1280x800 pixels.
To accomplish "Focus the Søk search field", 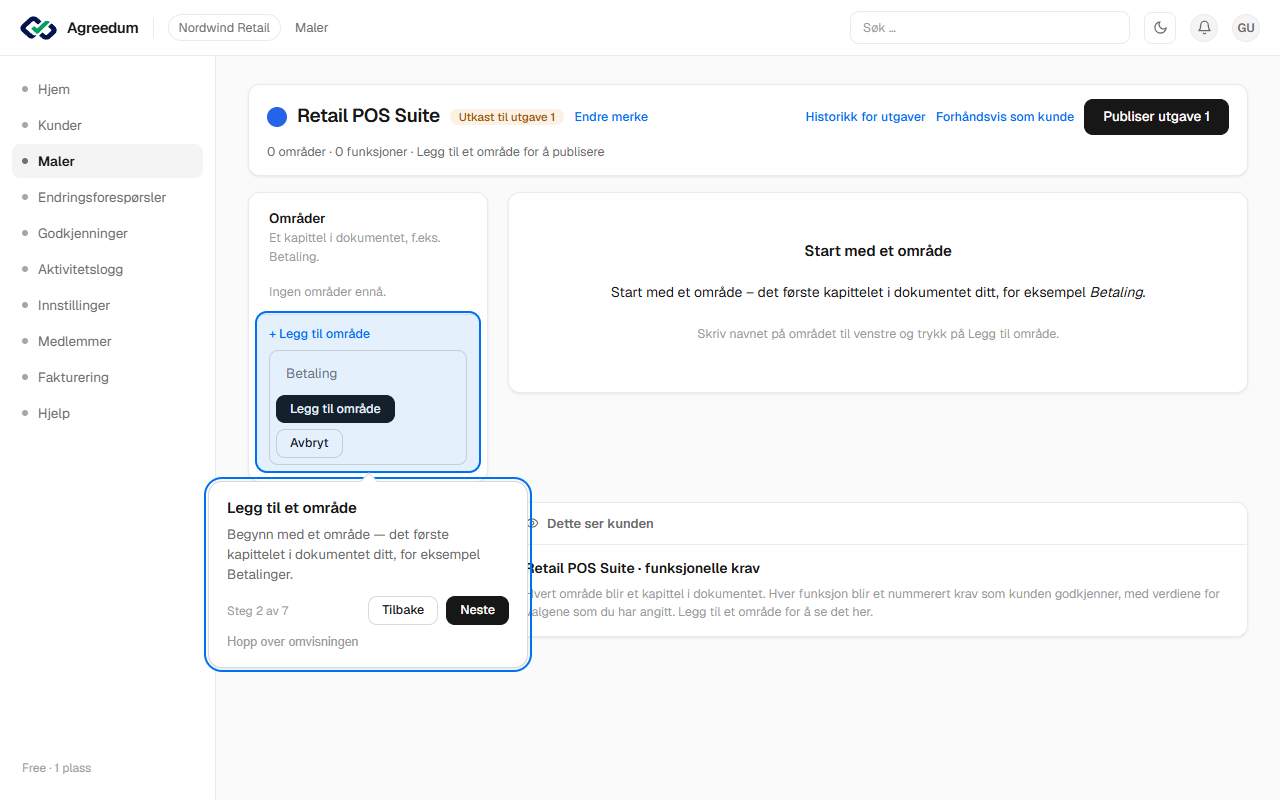I will [x=989, y=28].
